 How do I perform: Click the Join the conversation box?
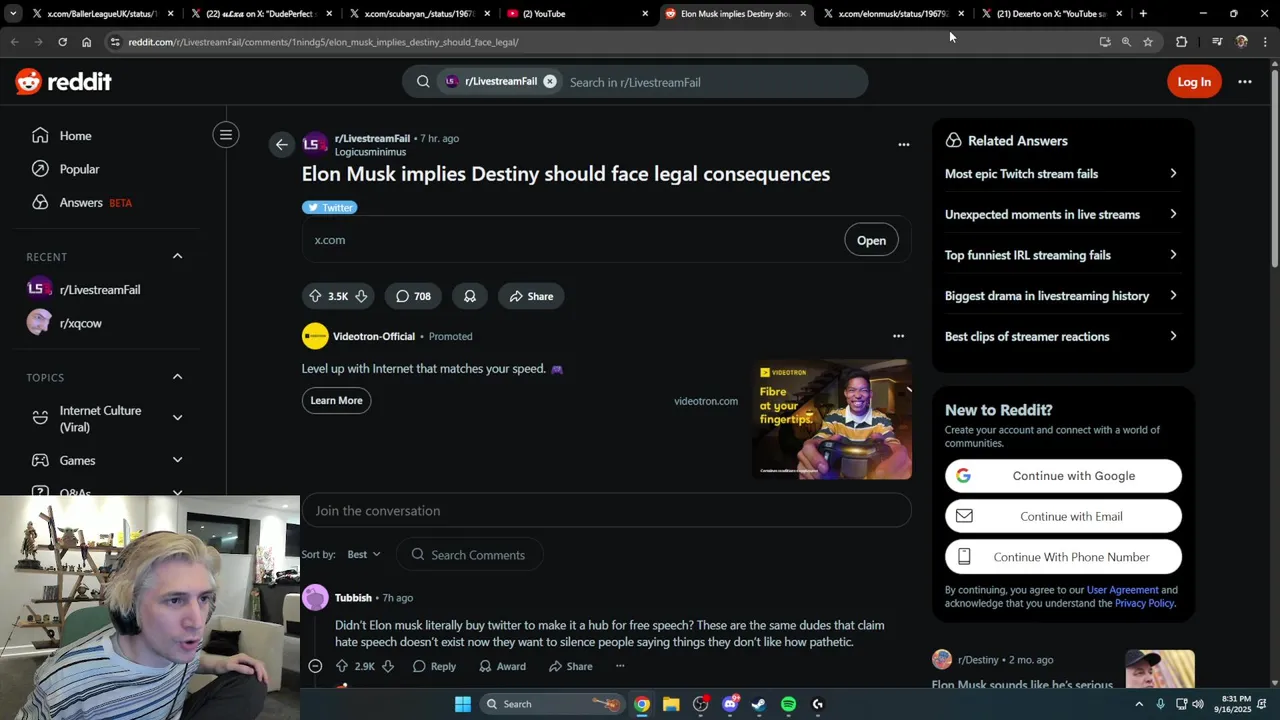(x=606, y=511)
